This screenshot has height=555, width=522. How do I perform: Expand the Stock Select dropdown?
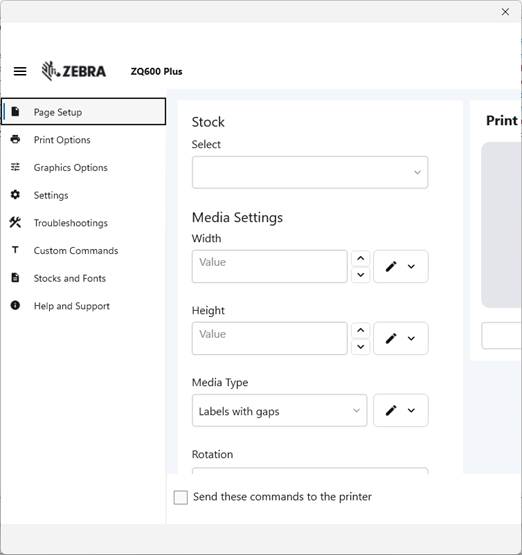(310, 172)
